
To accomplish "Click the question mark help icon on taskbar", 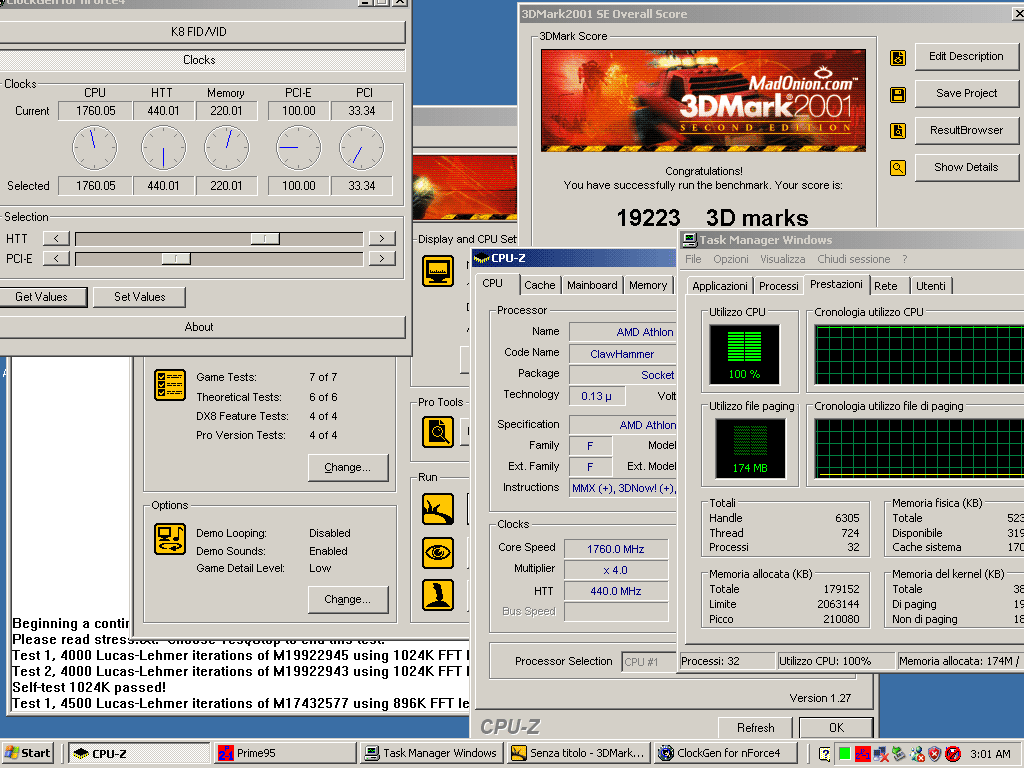I will (x=824, y=754).
